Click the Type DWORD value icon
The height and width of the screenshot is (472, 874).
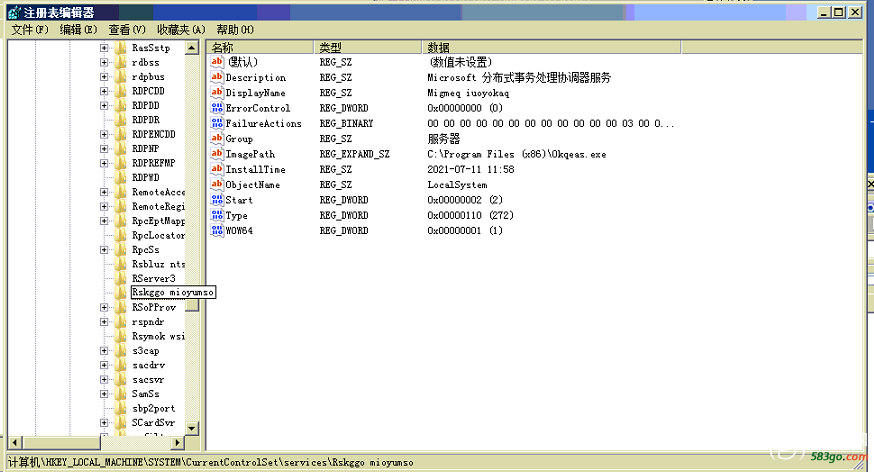[x=217, y=215]
